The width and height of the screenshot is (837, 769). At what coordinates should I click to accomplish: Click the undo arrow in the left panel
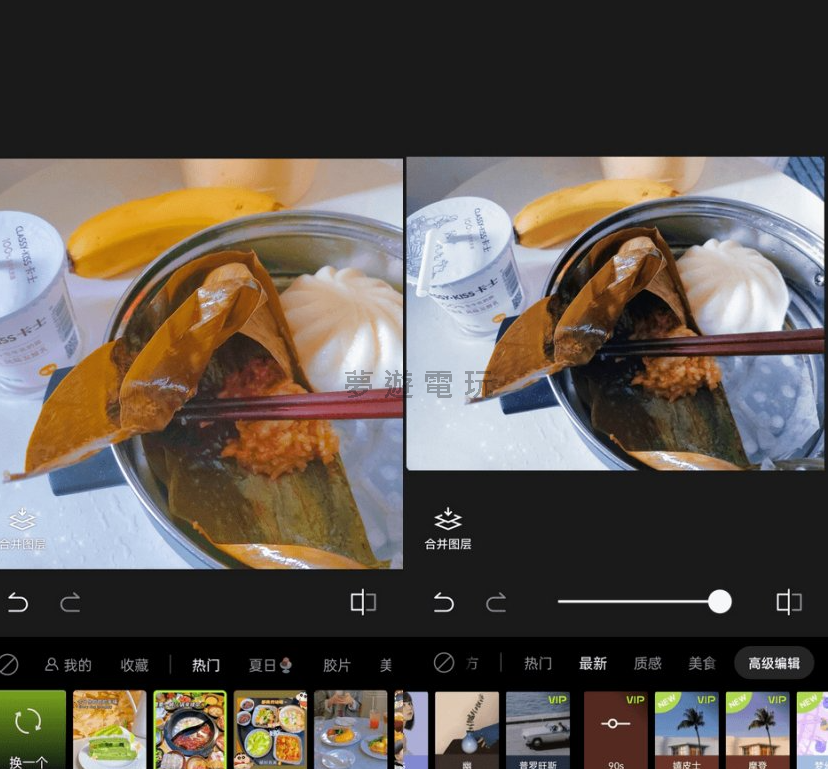[x=18, y=602]
